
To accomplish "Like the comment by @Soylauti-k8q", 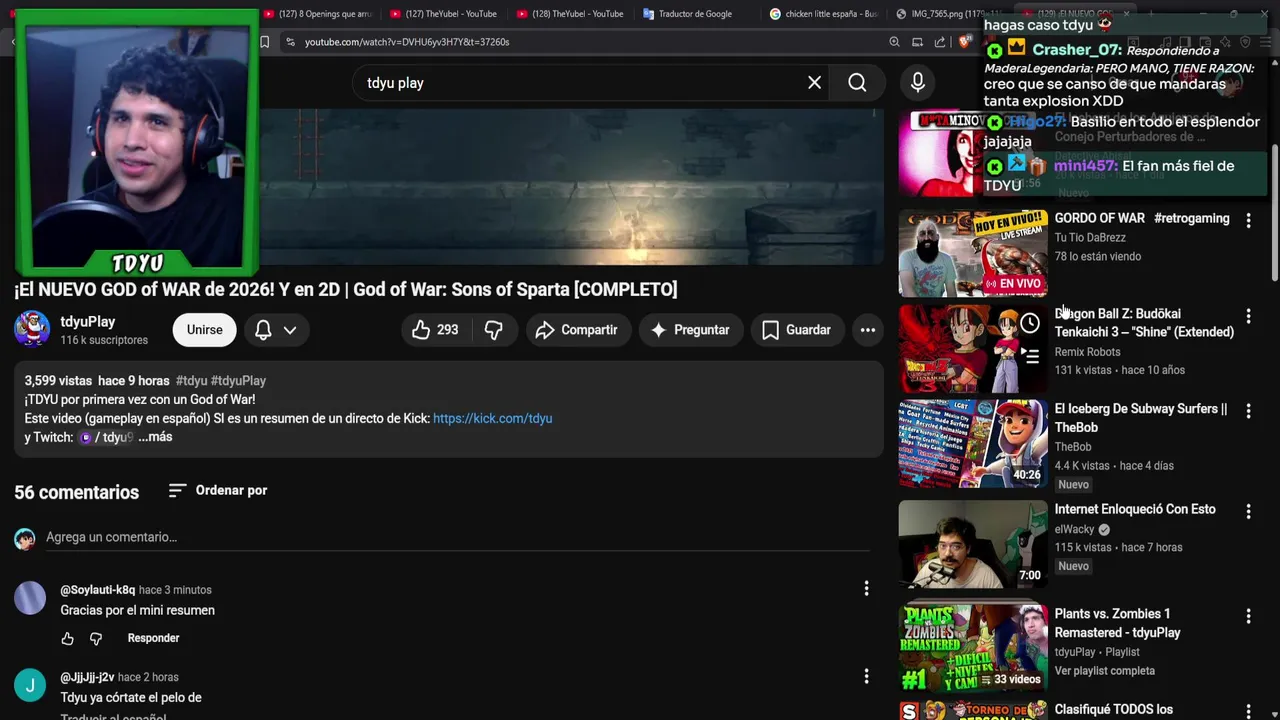I will [x=67, y=638].
